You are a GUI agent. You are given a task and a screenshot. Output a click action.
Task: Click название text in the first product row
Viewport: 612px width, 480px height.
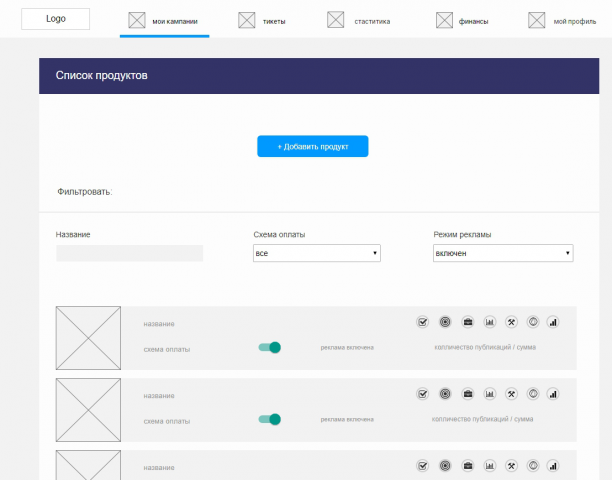pos(159,324)
